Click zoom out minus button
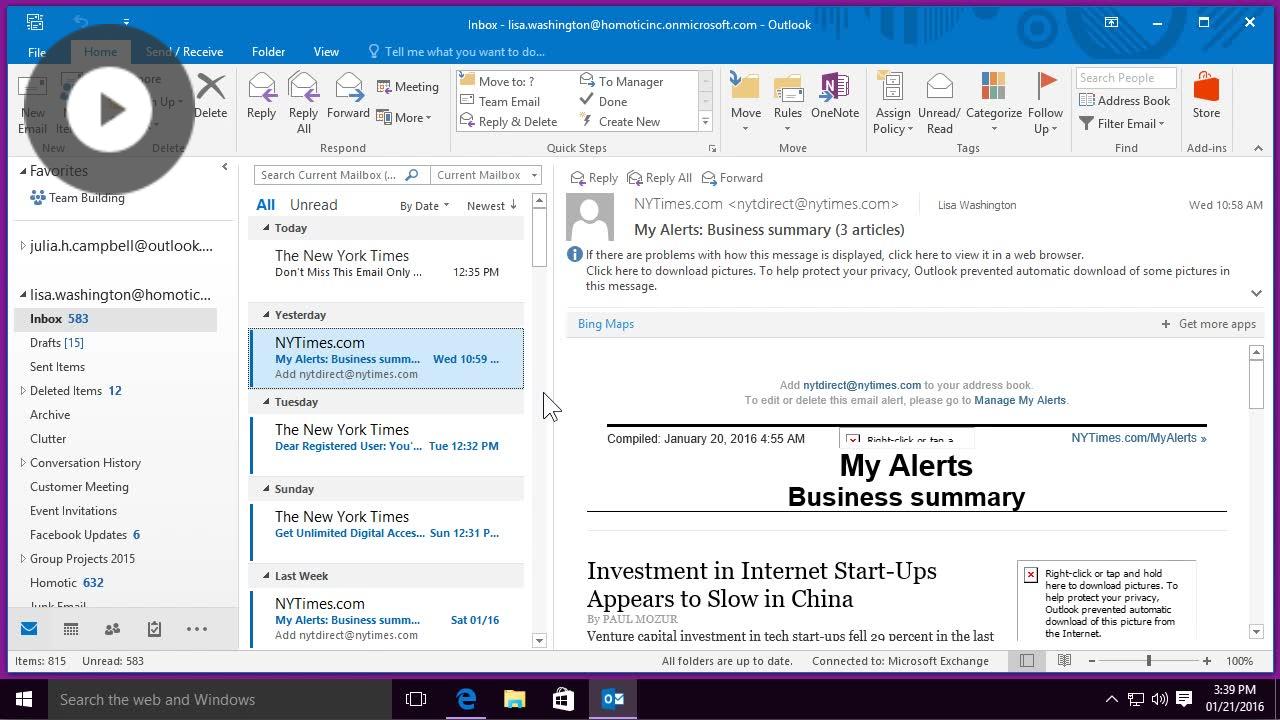 (1092, 661)
